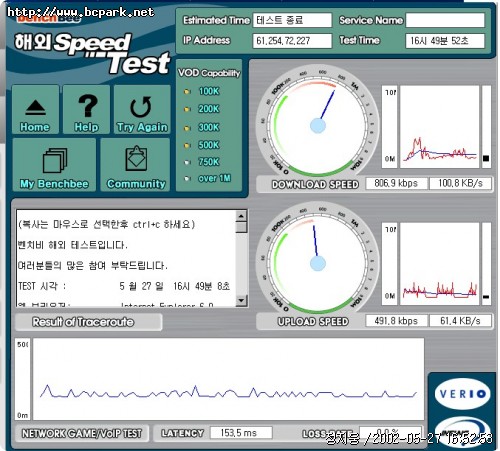Click the TEST 시각 line in the message box
The height and width of the screenshot is (451, 500).
(124, 286)
